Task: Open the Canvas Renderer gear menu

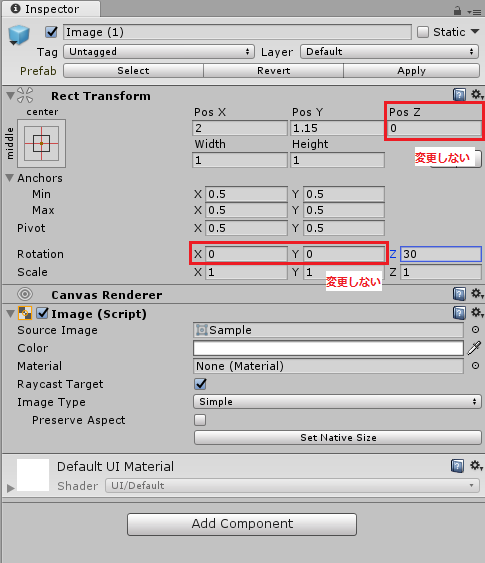Action: [477, 294]
